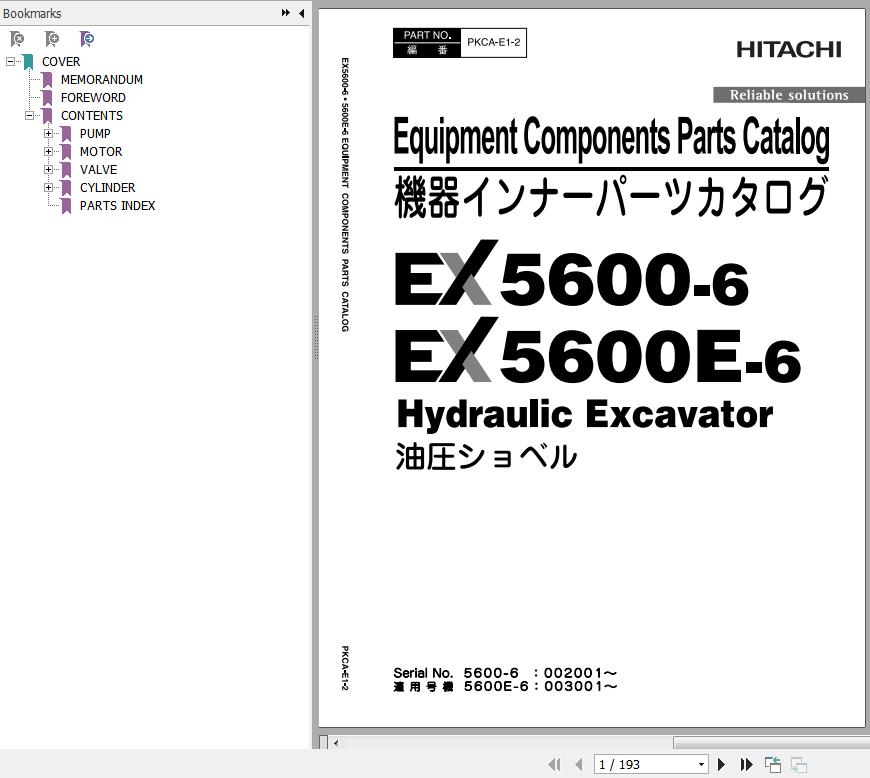The width and height of the screenshot is (870, 778).
Task: Collapse the Bookmarks panel with the left arrow
Action: click(301, 13)
